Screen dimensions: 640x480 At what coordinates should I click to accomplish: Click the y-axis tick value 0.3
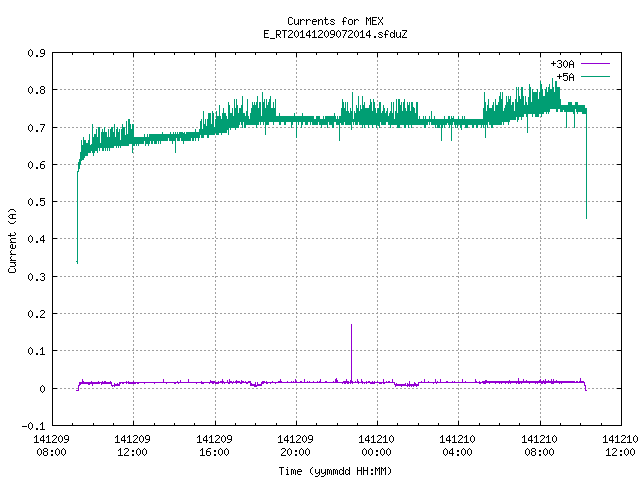pos(36,277)
